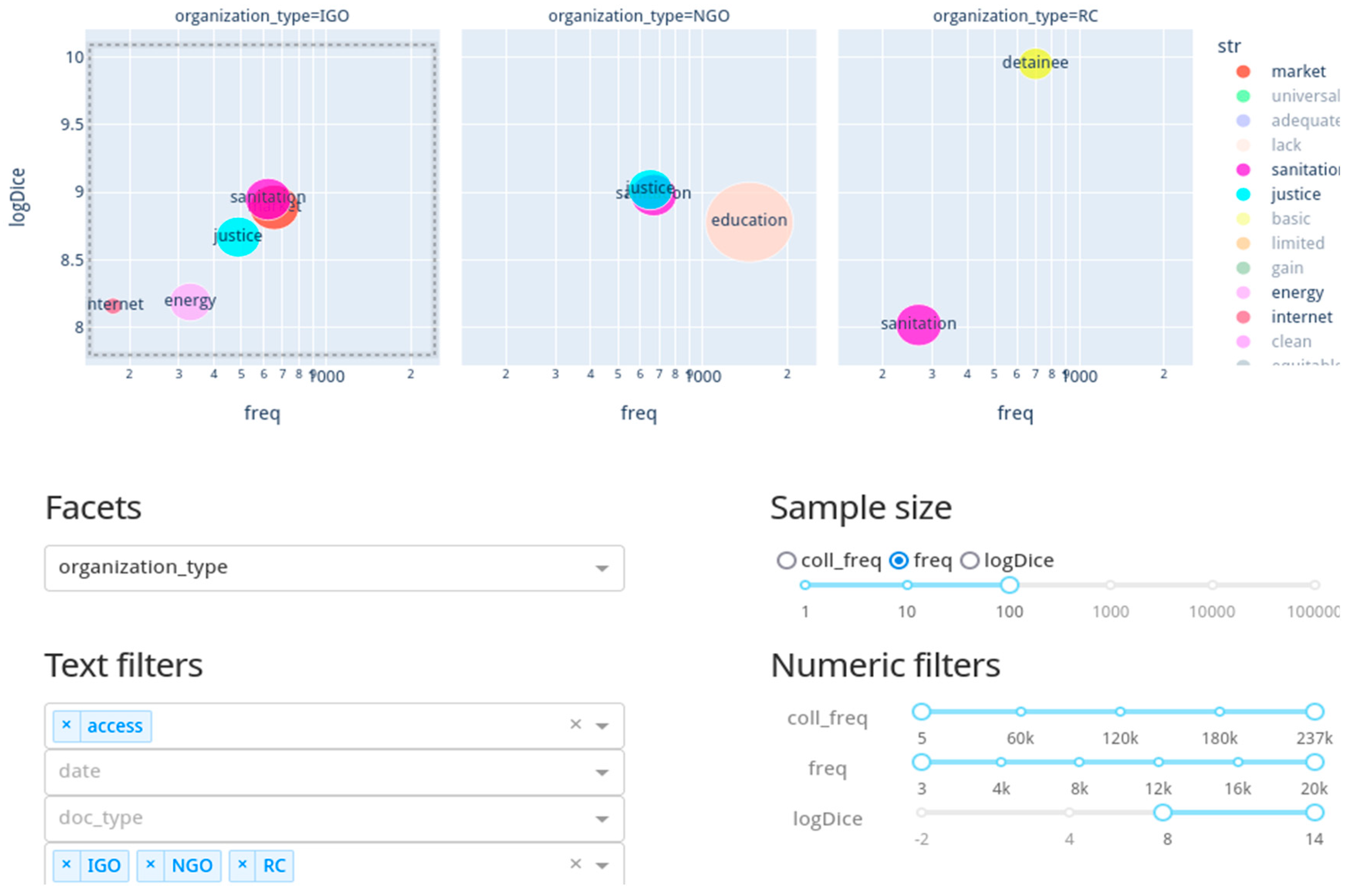The height and width of the screenshot is (896, 1352).
Task: Clear all values in access filter
Action: click(x=576, y=725)
